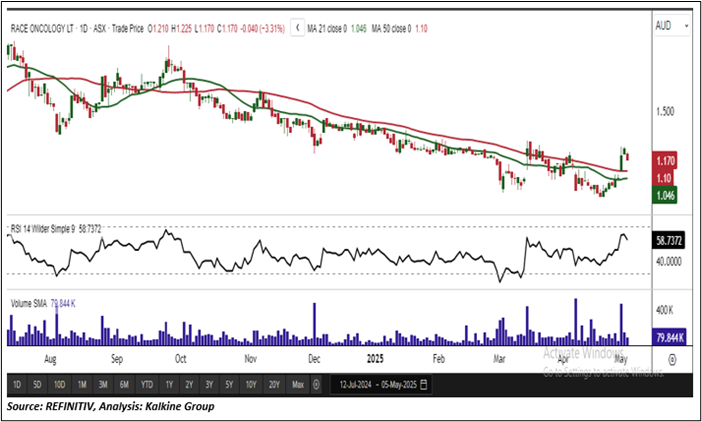Select the 1M time range button
Image resolution: width=702 pixels, height=422 pixels.
pyautogui.click(x=82, y=384)
